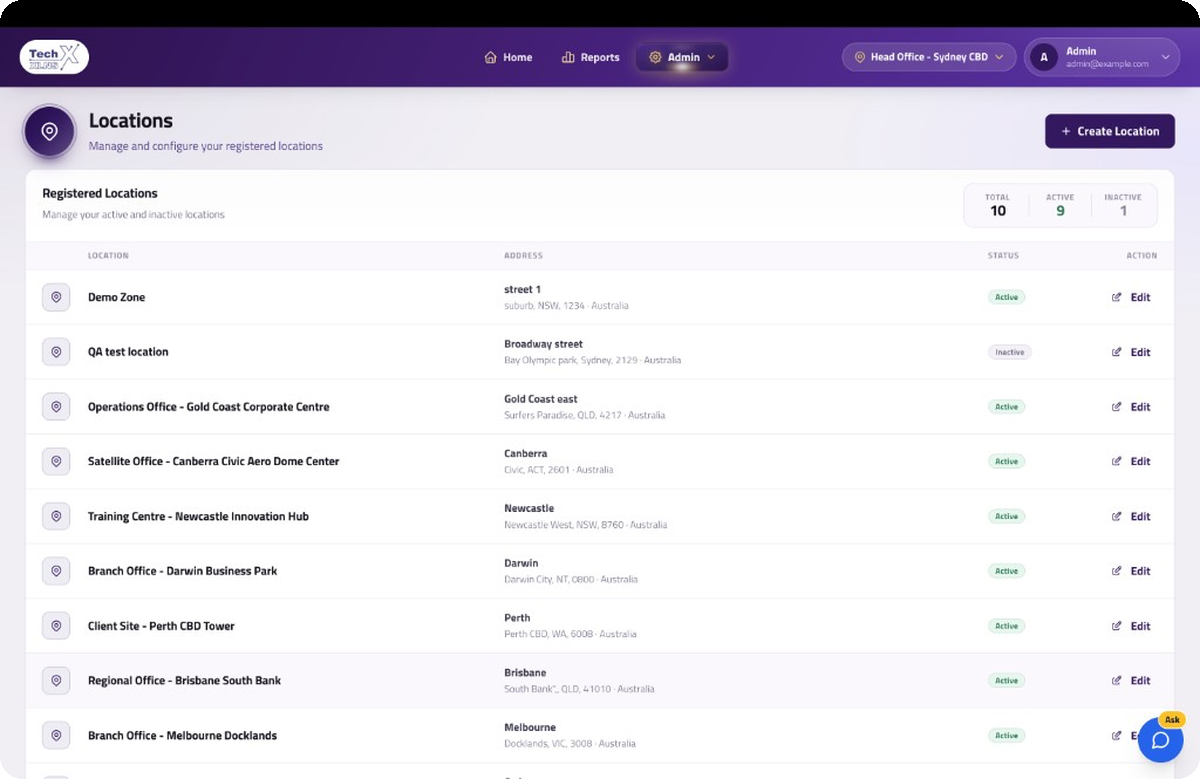Edit the Perth CBD Tower location
The image size is (1200, 779).
click(1131, 626)
